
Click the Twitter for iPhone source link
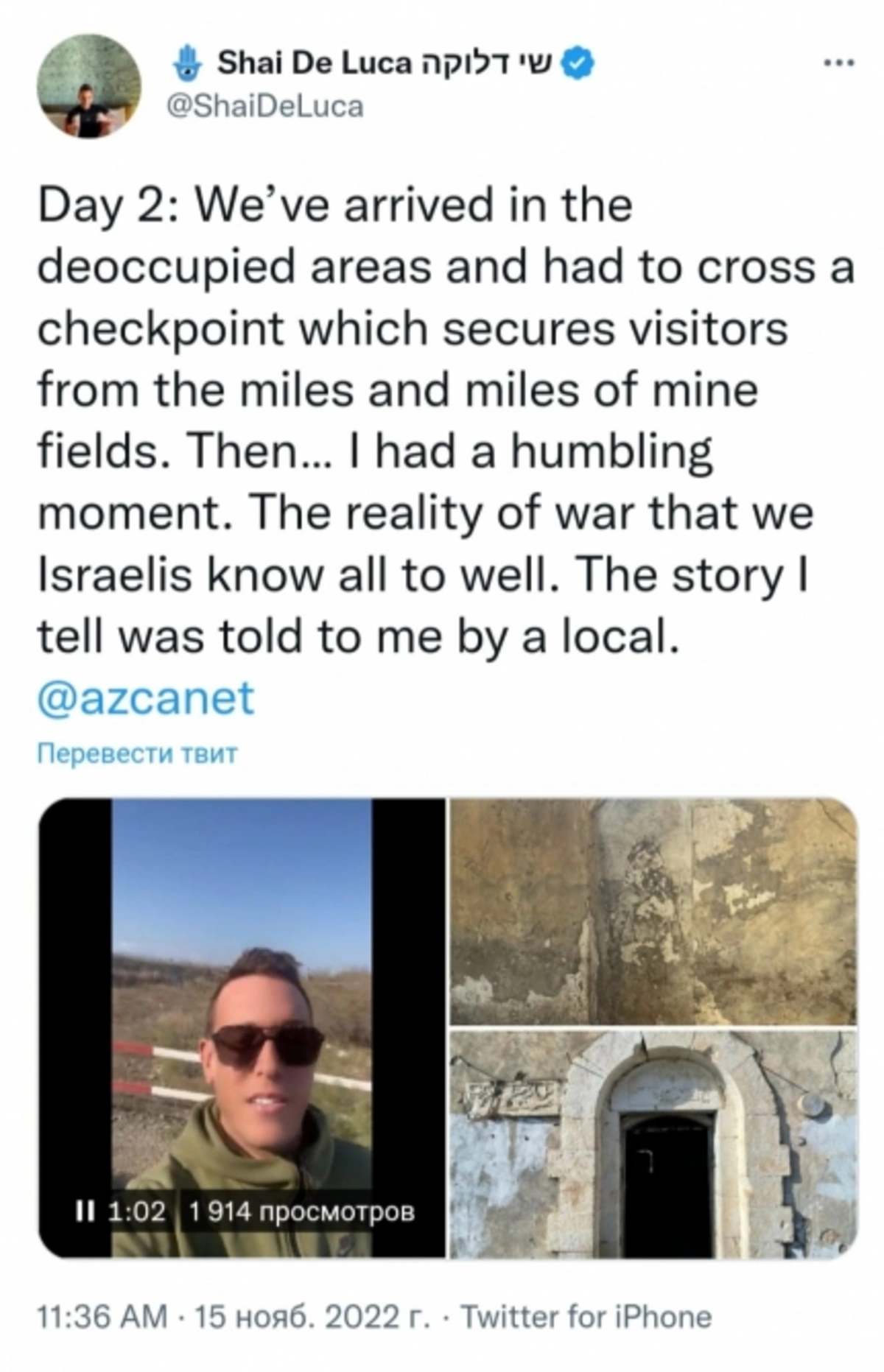tap(586, 1317)
